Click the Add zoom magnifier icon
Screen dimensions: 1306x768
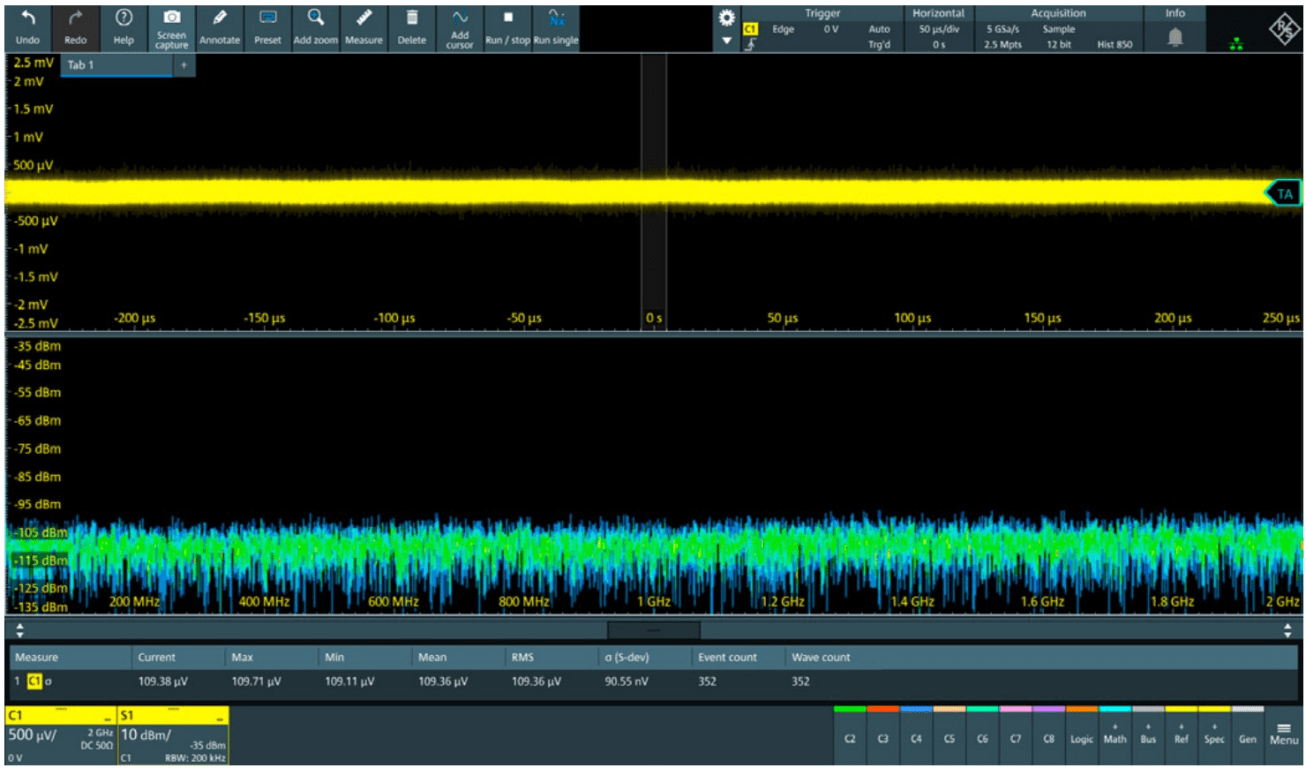(315, 20)
